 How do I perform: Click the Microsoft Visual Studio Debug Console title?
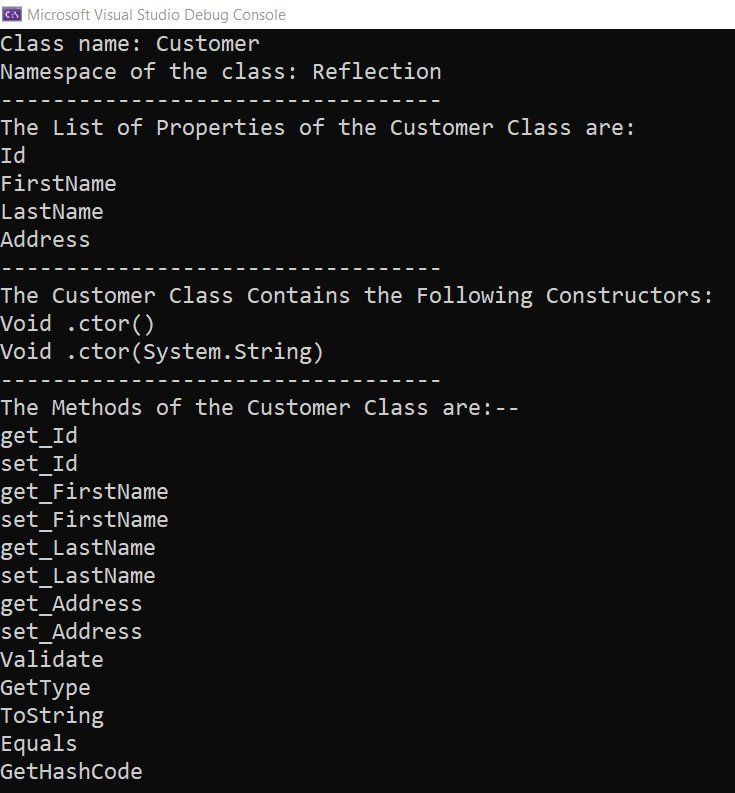tap(156, 15)
